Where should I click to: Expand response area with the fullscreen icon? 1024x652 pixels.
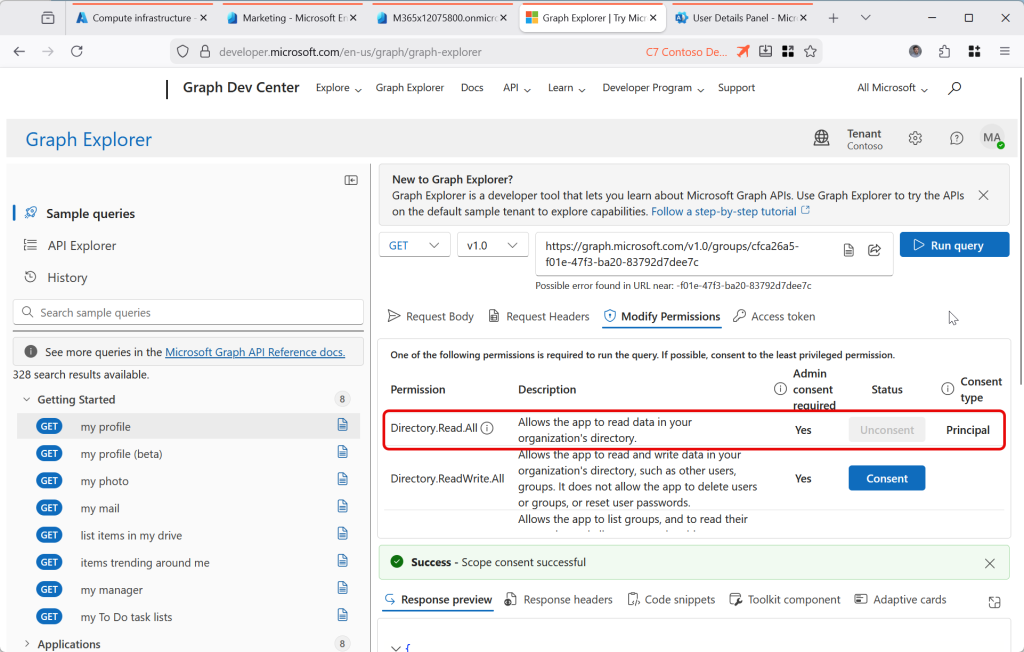click(994, 602)
